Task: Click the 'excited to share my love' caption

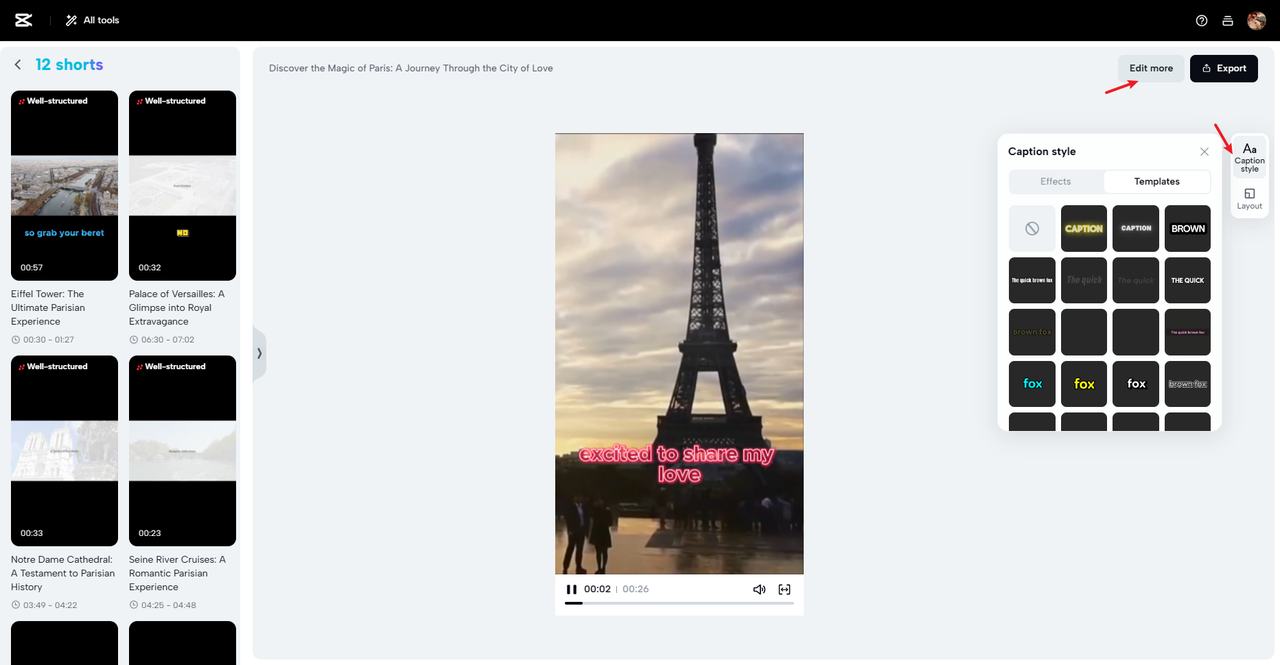Action: point(678,464)
